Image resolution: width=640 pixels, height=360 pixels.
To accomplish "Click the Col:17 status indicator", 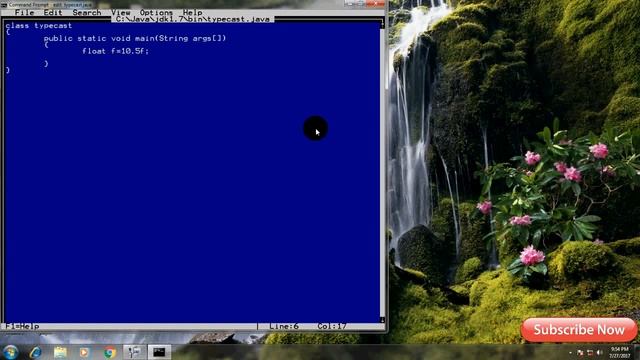I will pos(332,326).
